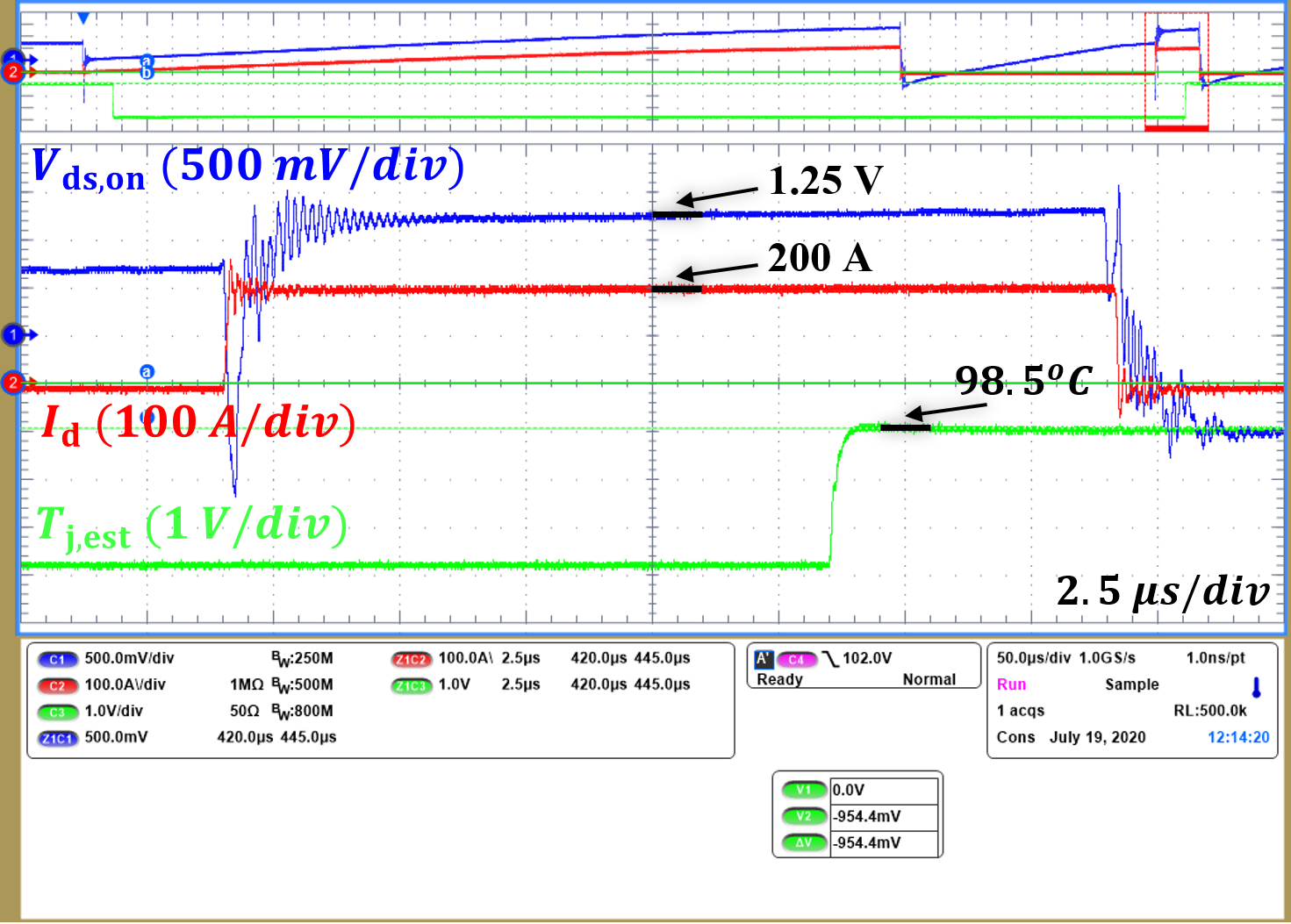This screenshot has width=1291, height=924.
Task: Click the red dashed zoom region in overview
Action: click(1176, 70)
